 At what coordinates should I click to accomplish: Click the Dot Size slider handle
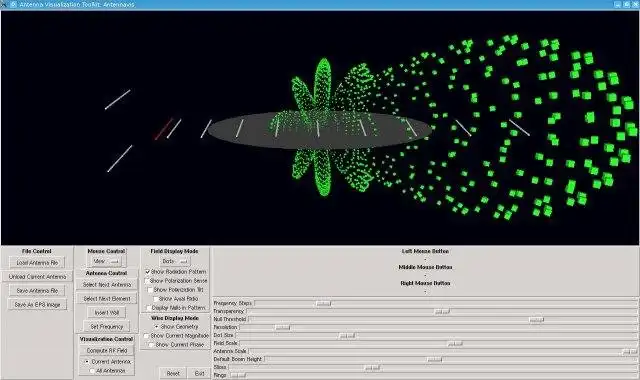click(x=347, y=336)
